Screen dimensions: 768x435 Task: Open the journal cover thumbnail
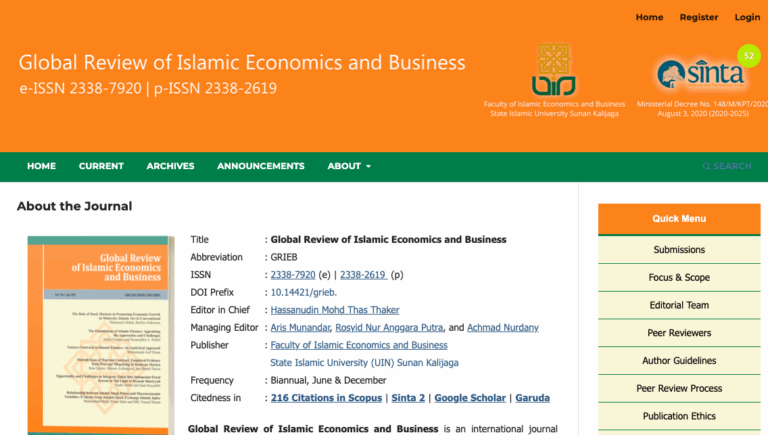coord(101,335)
